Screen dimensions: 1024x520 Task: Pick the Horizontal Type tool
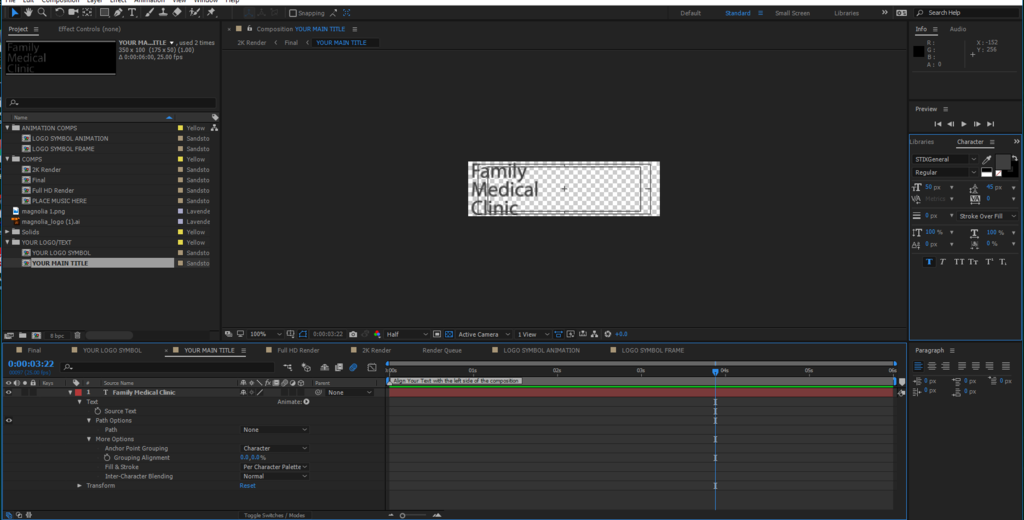[131, 13]
